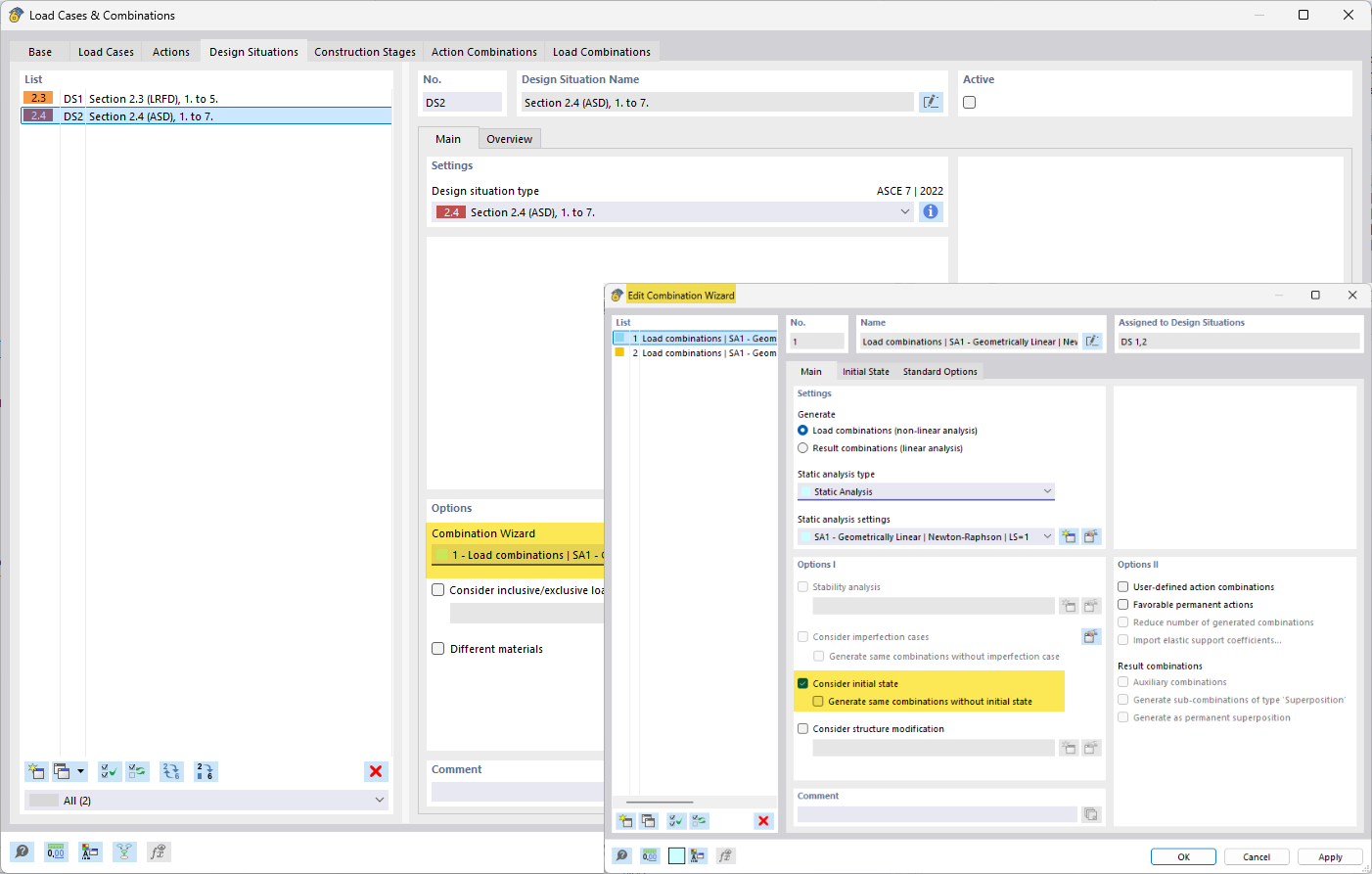This screenshot has height=874, width=1372.
Task: Switch to the Load Combinations tab
Action: point(601,51)
